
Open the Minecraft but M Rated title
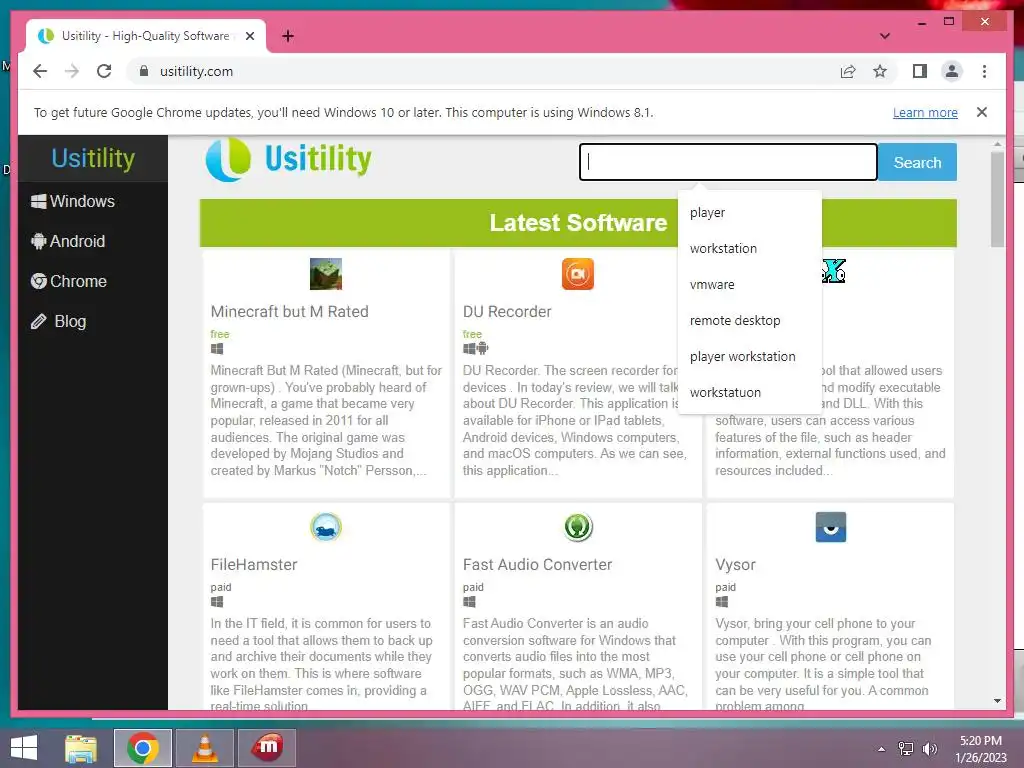[x=289, y=312]
